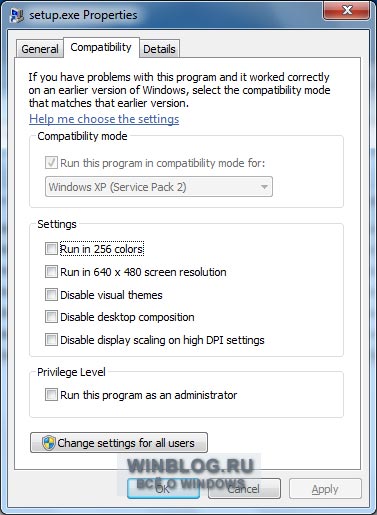Open the Details tab

(x=159, y=49)
